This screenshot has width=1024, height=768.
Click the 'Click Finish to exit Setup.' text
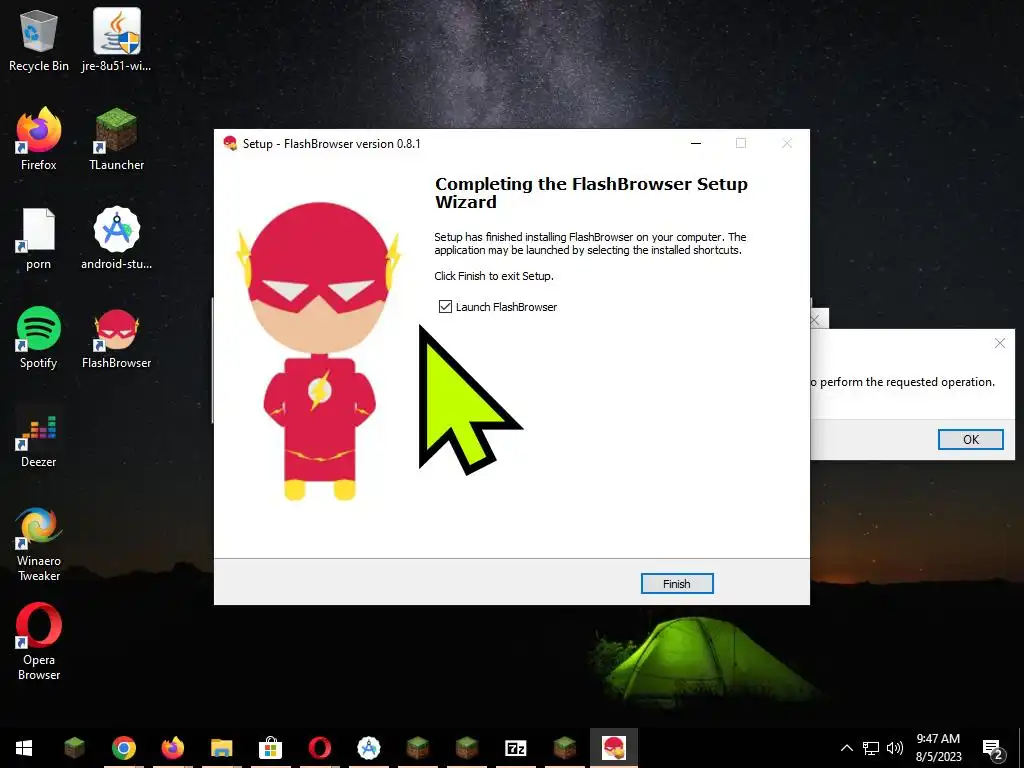pyautogui.click(x=494, y=276)
